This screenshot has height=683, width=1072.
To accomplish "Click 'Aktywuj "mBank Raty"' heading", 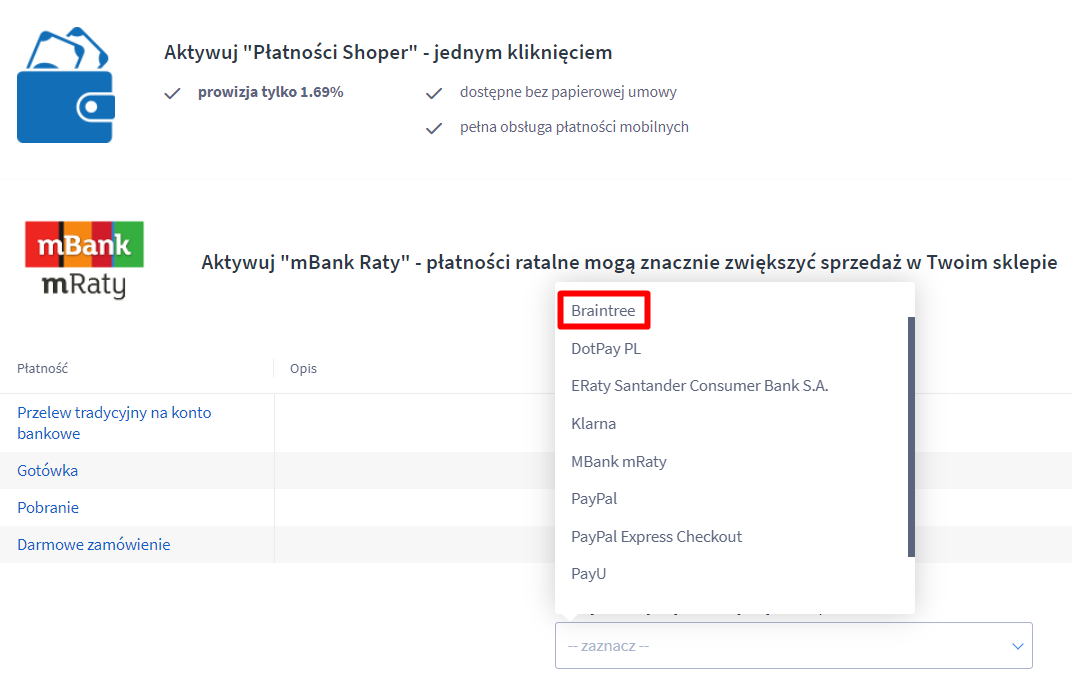I will point(629,262).
